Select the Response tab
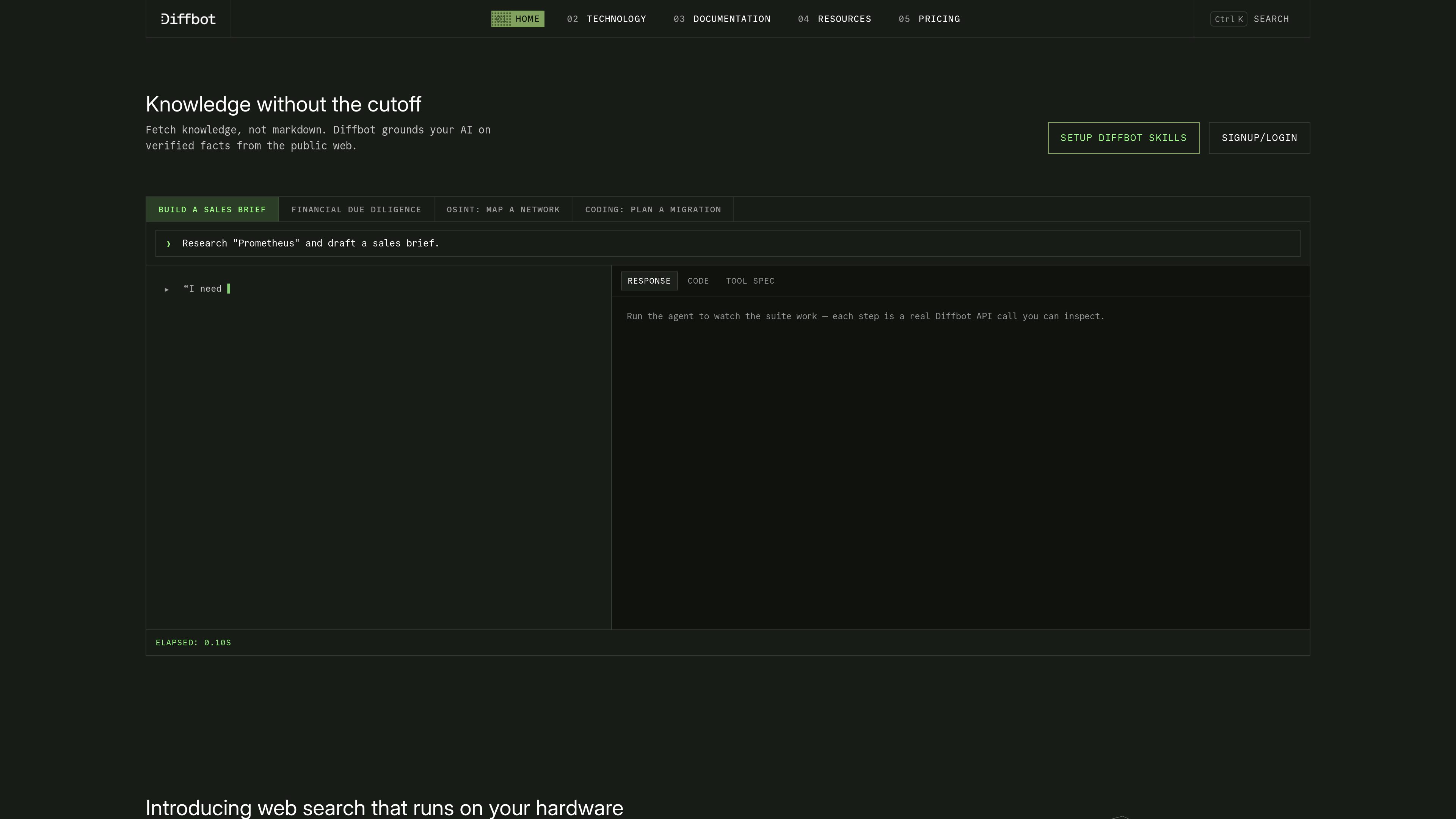1456x819 pixels. click(x=649, y=281)
